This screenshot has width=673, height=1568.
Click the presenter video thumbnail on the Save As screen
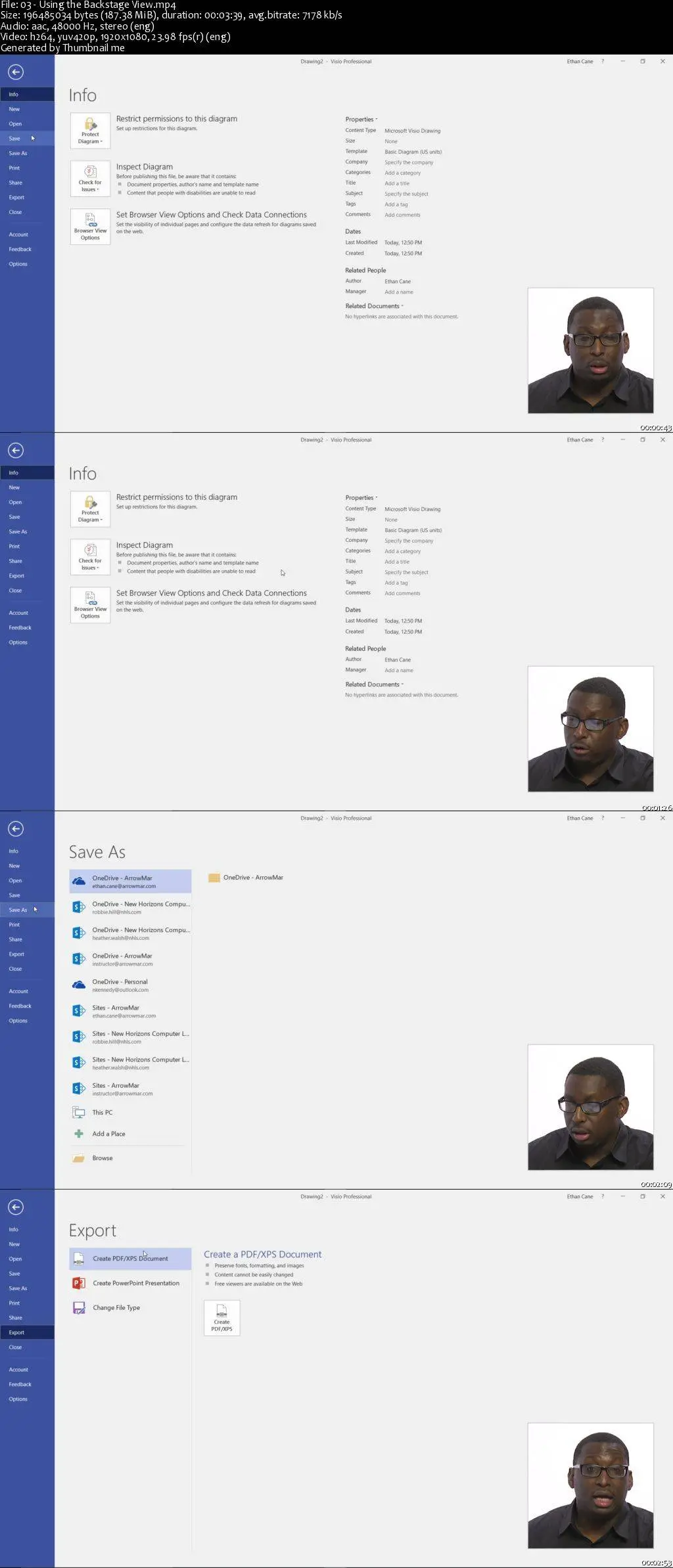pyautogui.click(x=591, y=1107)
